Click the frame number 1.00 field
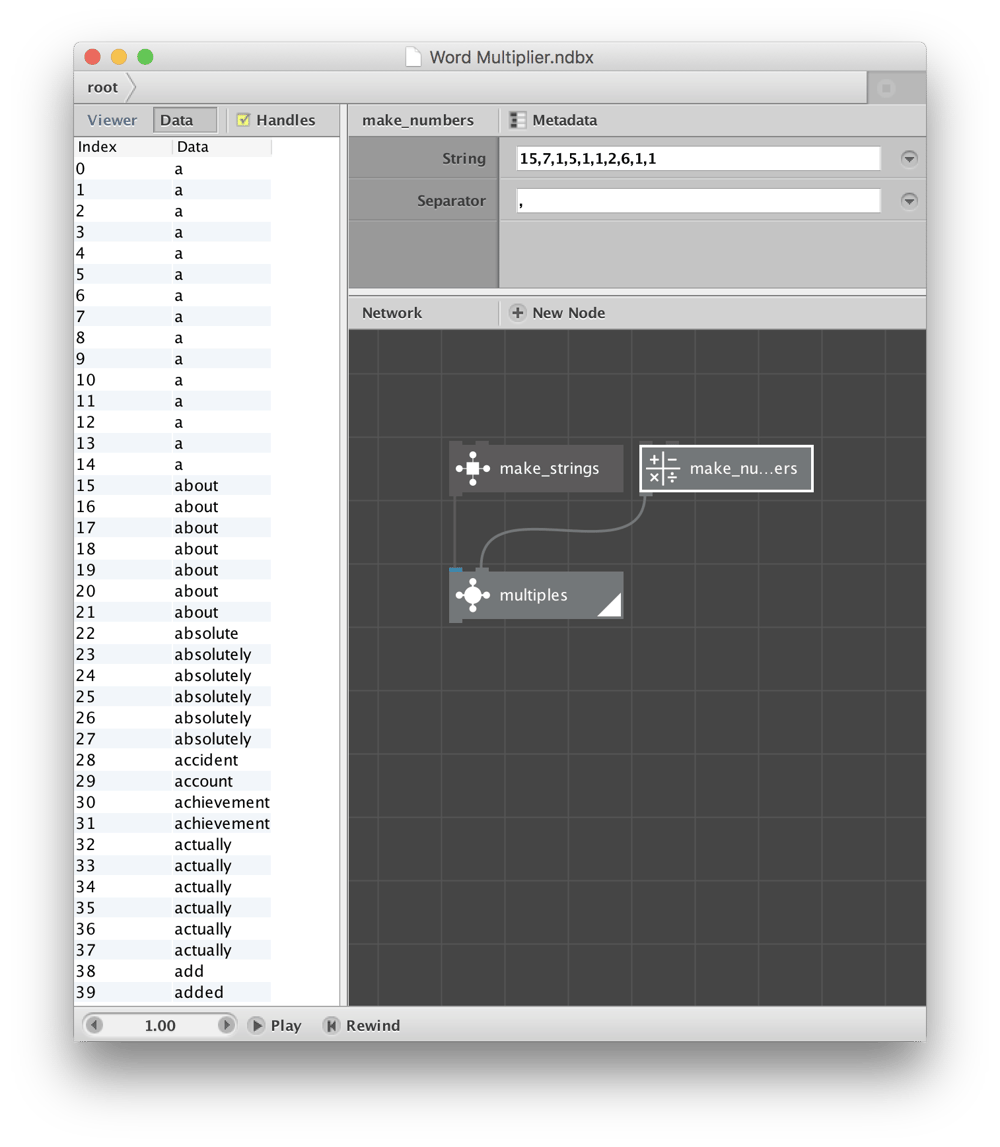Viewport: 1000px width, 1147px height. [x=160, y=1026]
